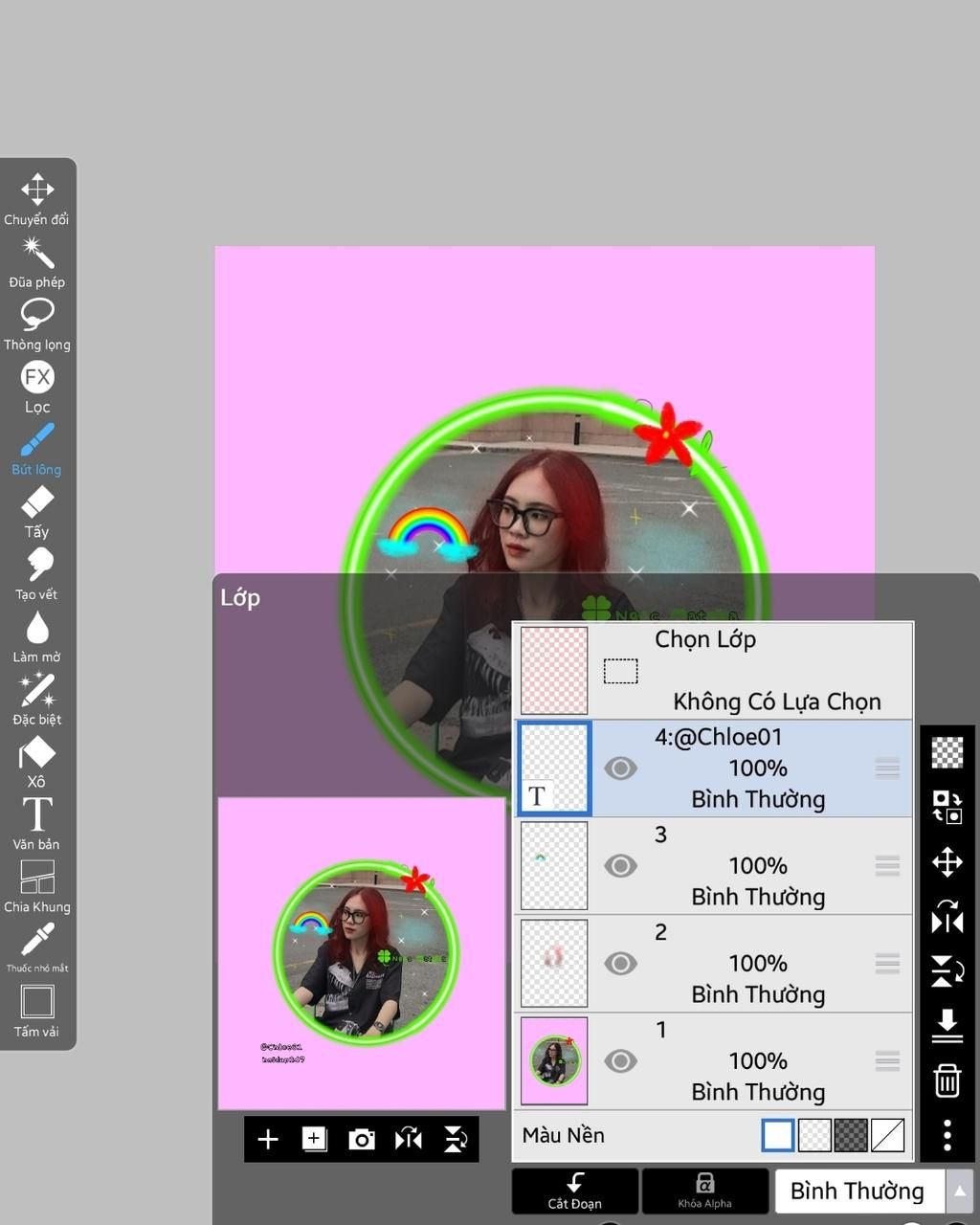Flip layer vertically below the preview

tap(456, 1139)
